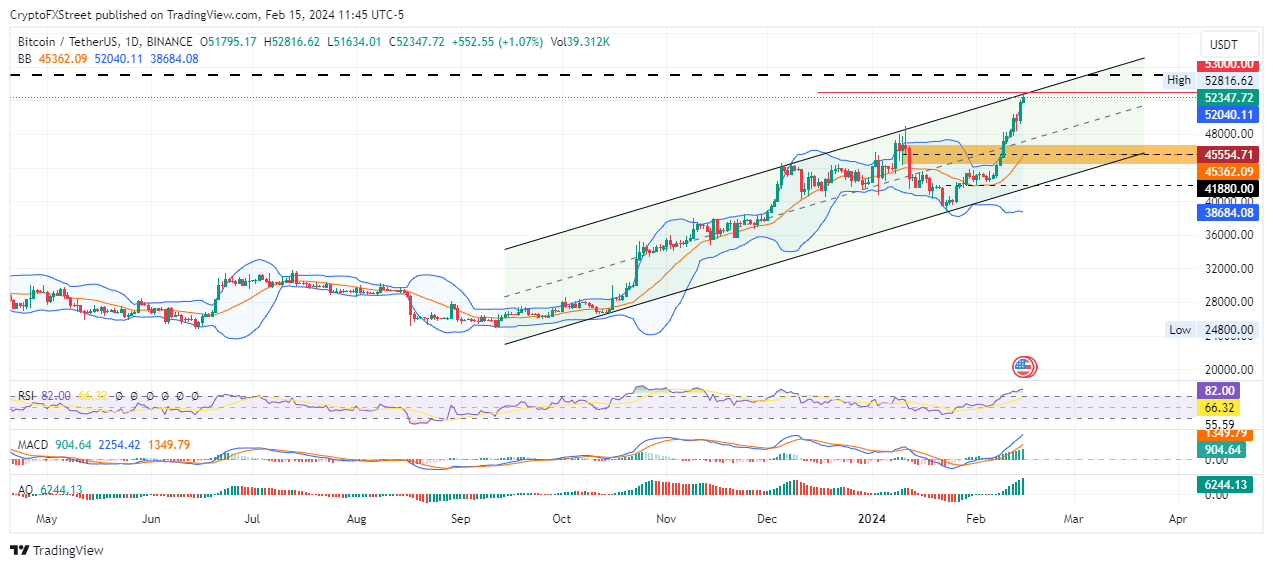
Task: Click the red 53000.00 price level label
Action: click(1227, 64)
